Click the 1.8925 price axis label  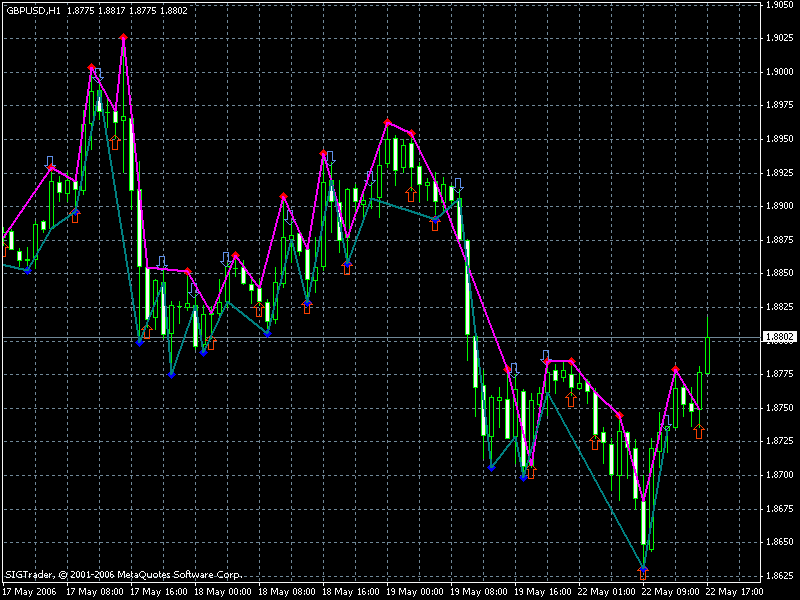point(780,172)
